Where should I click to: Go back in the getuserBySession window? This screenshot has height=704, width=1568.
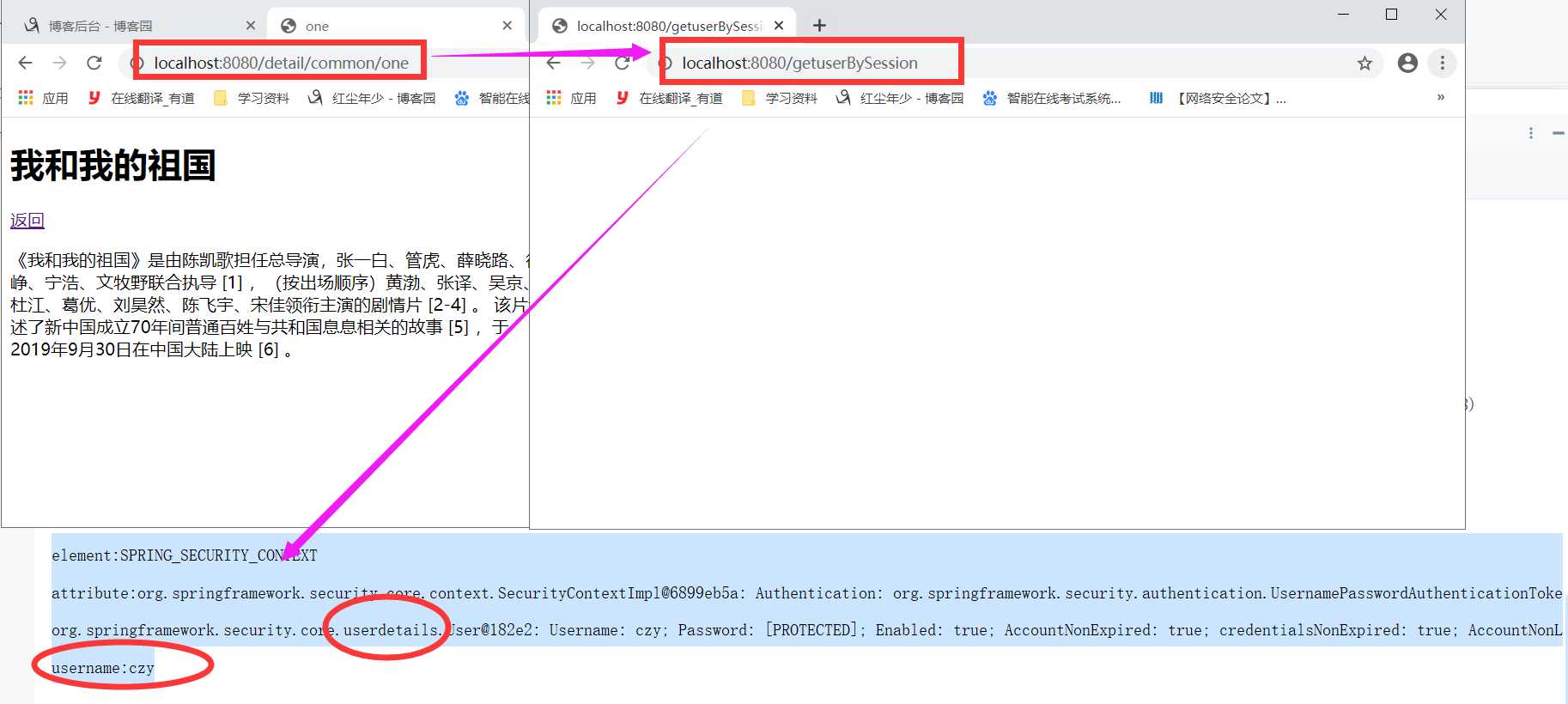coord(554,63)
